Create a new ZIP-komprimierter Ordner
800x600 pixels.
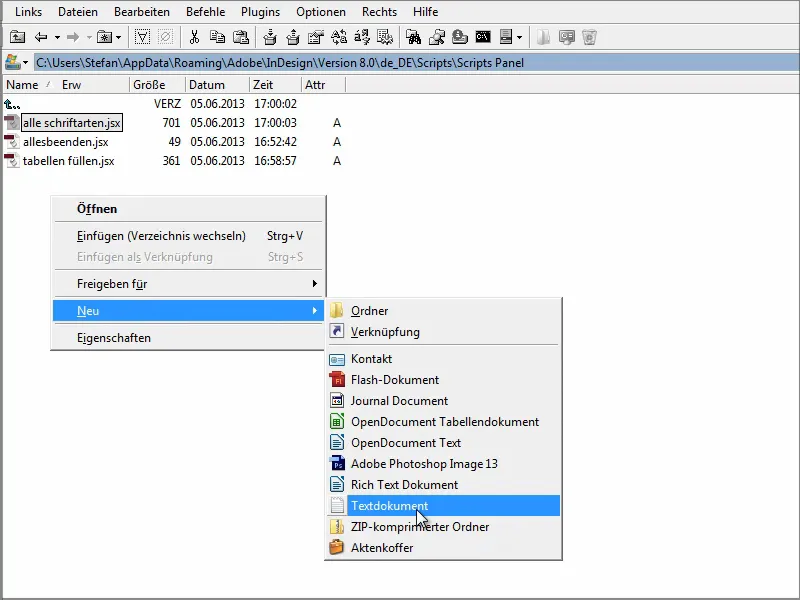pyautogui.click(x=443, y=527)
